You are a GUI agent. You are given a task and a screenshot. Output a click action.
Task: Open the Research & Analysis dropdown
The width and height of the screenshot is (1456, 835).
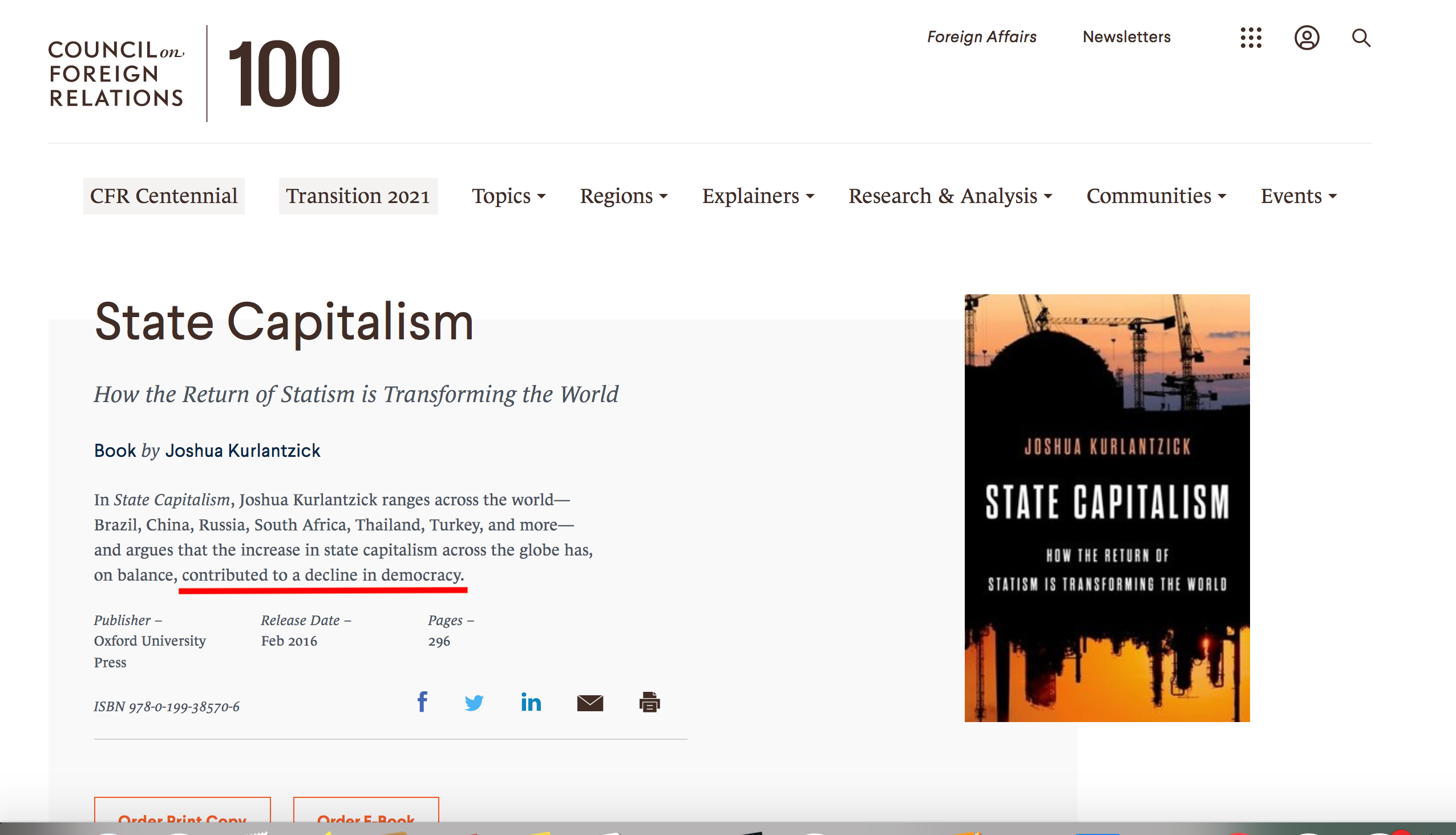pyautogui.click(x=950, y=196)
